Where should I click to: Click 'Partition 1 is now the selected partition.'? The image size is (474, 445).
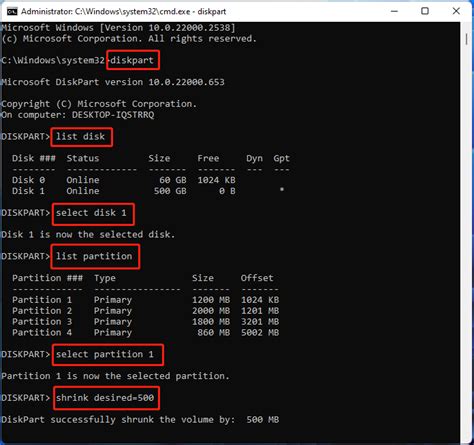click(x=115, y=376)
